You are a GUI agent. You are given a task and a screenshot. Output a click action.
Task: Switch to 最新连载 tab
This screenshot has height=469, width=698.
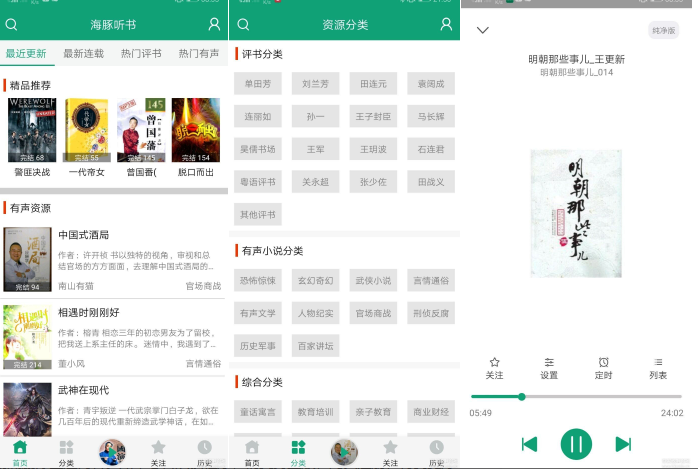pyautogui.click(x=83, y=54)
